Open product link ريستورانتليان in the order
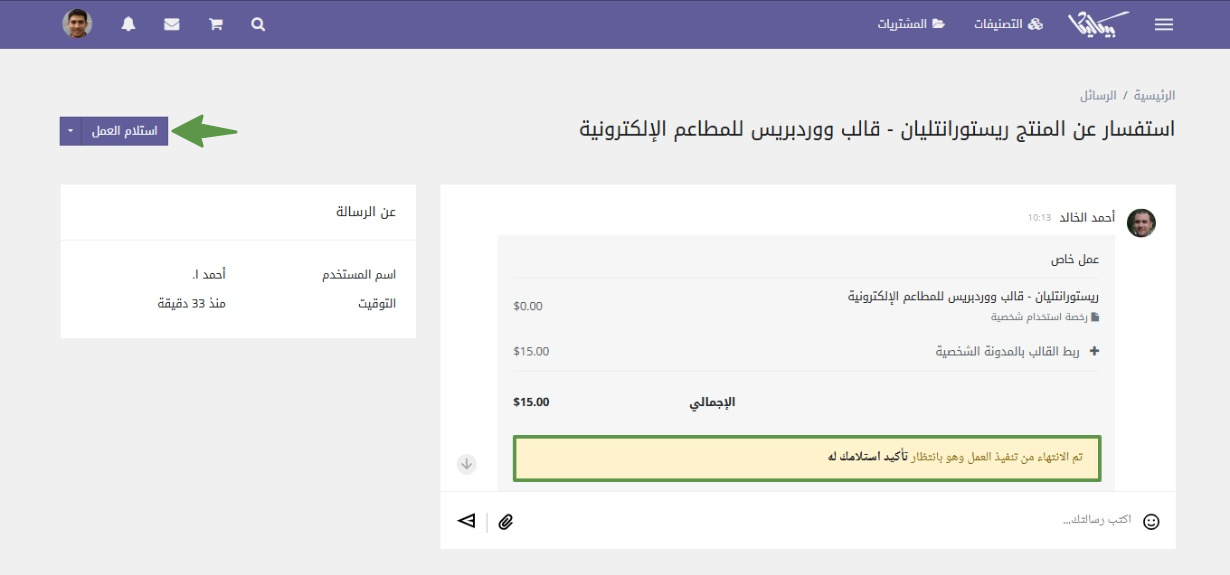The height and width of the screenshot is (575, 1230). click(x=974, y=297)
